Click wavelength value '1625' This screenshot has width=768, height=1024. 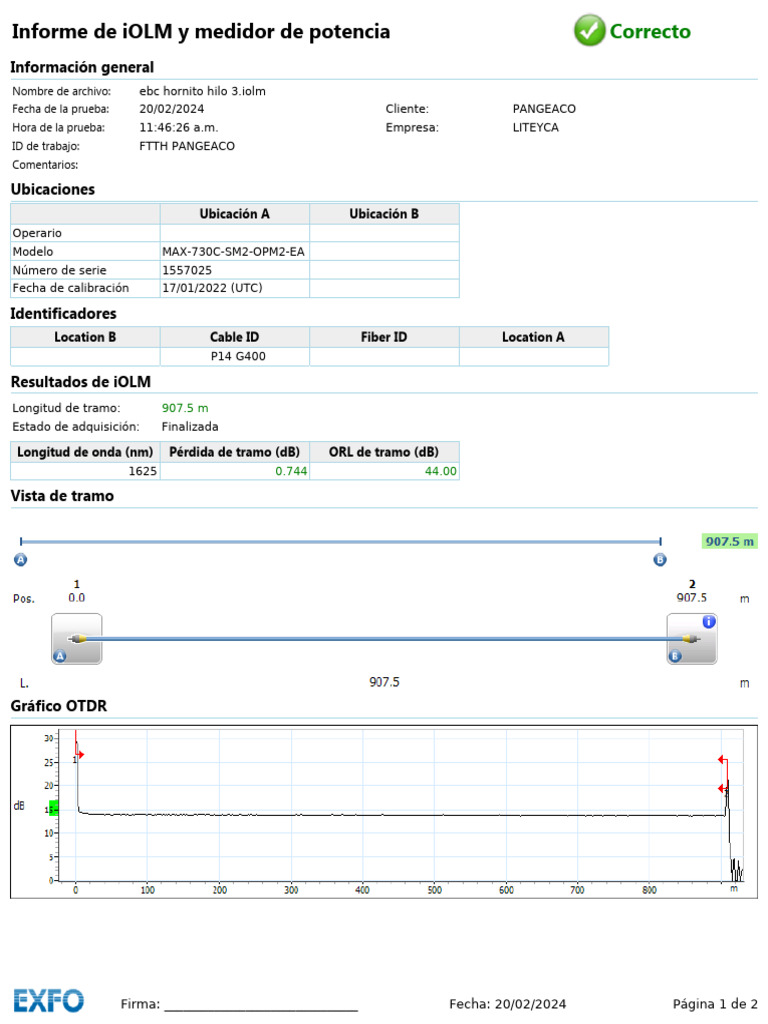[142, 472]
